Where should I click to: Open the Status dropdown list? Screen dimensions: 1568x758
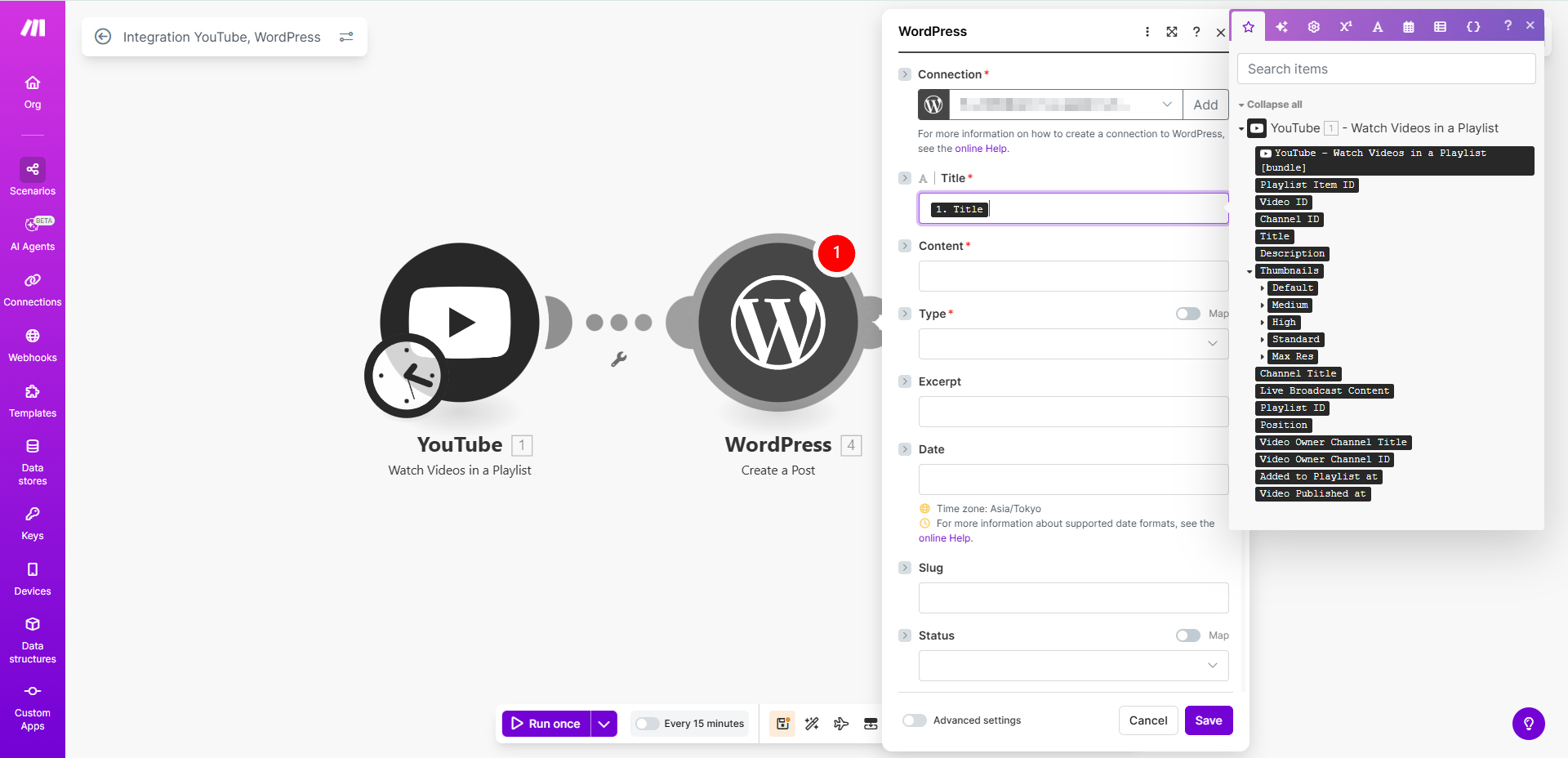1073,666
